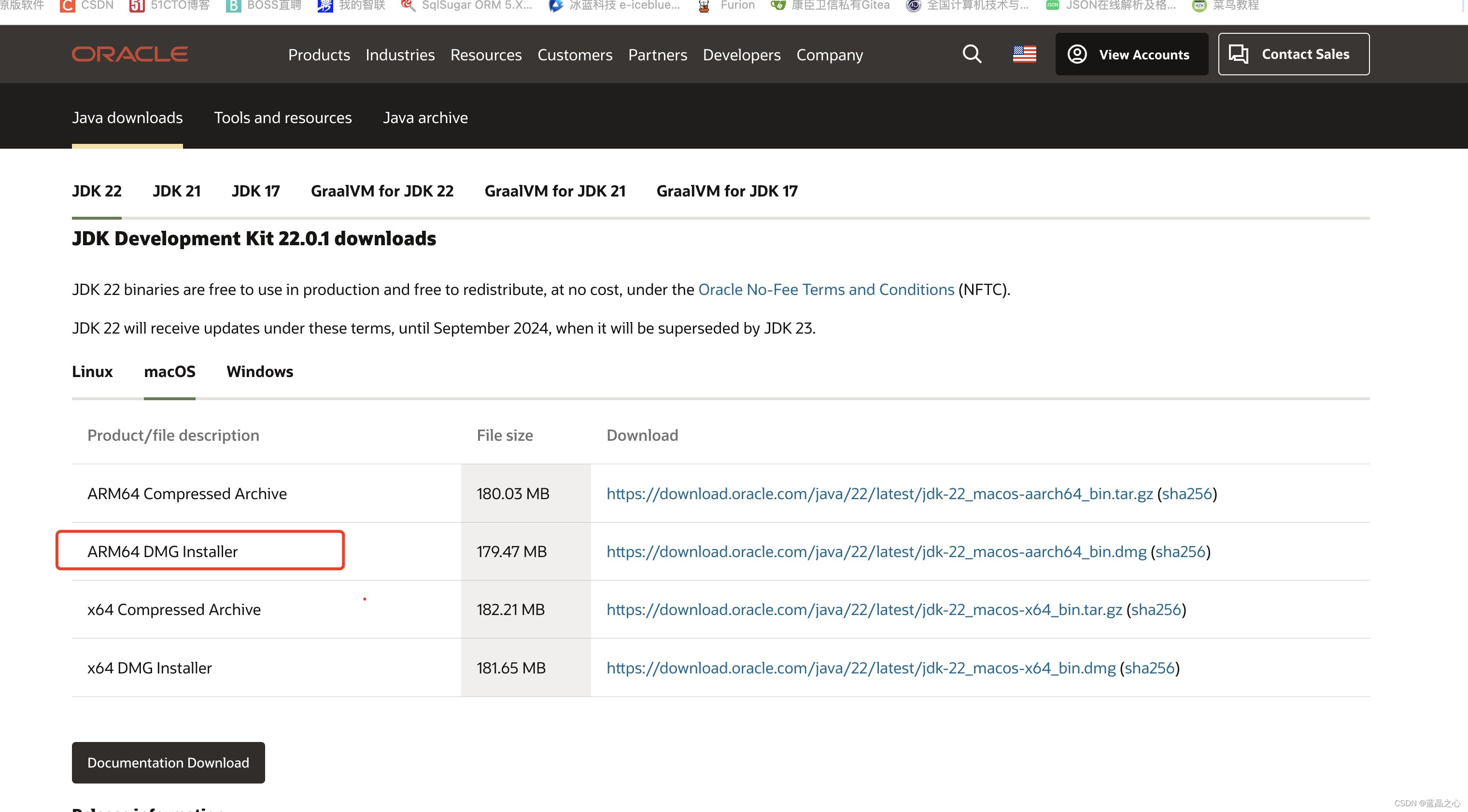
Task: Open the Partners menu
Action: tap(658, 55)
